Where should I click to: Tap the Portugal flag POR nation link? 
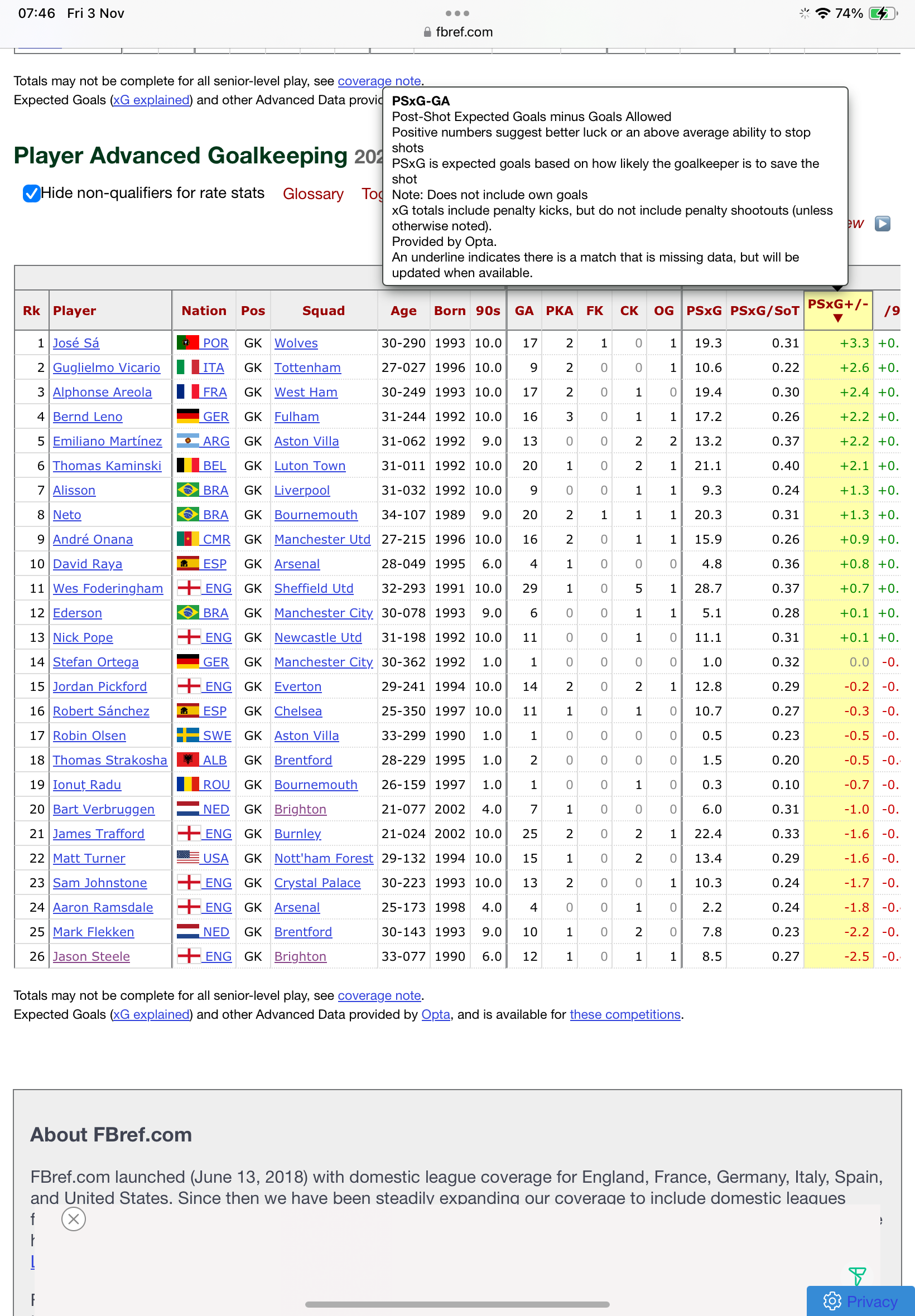pos(203,343)
